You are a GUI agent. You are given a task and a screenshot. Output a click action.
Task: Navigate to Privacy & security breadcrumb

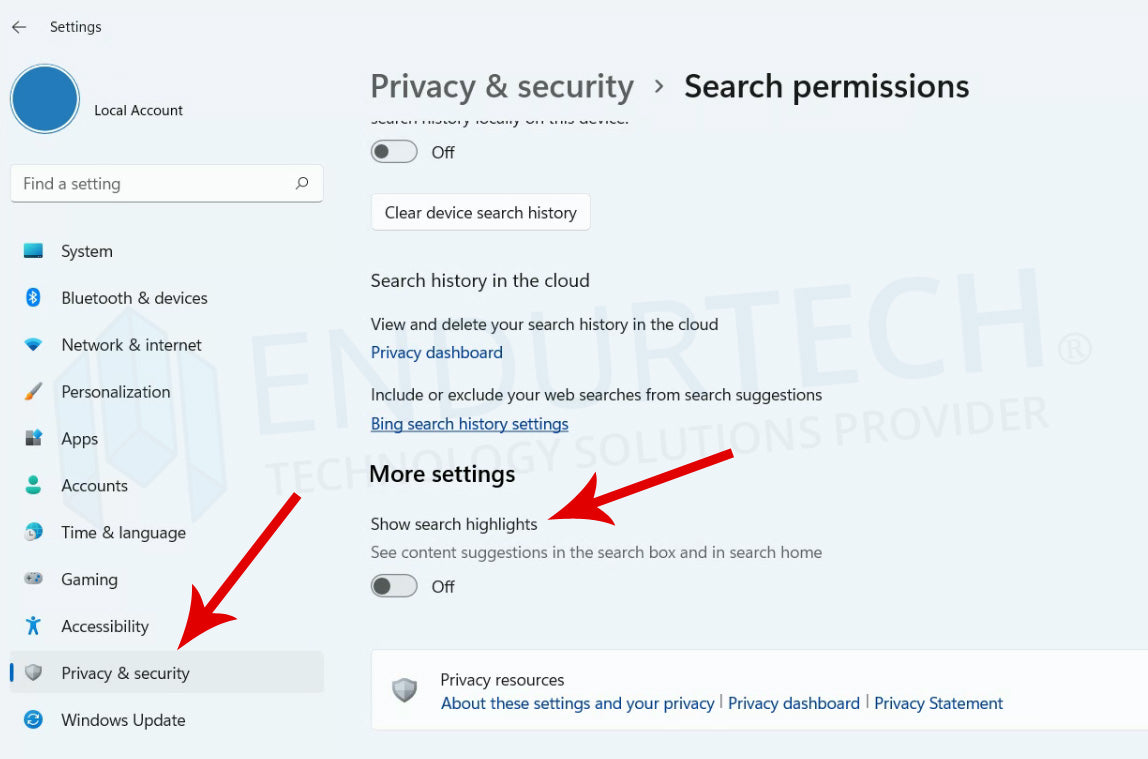point(502,87)
